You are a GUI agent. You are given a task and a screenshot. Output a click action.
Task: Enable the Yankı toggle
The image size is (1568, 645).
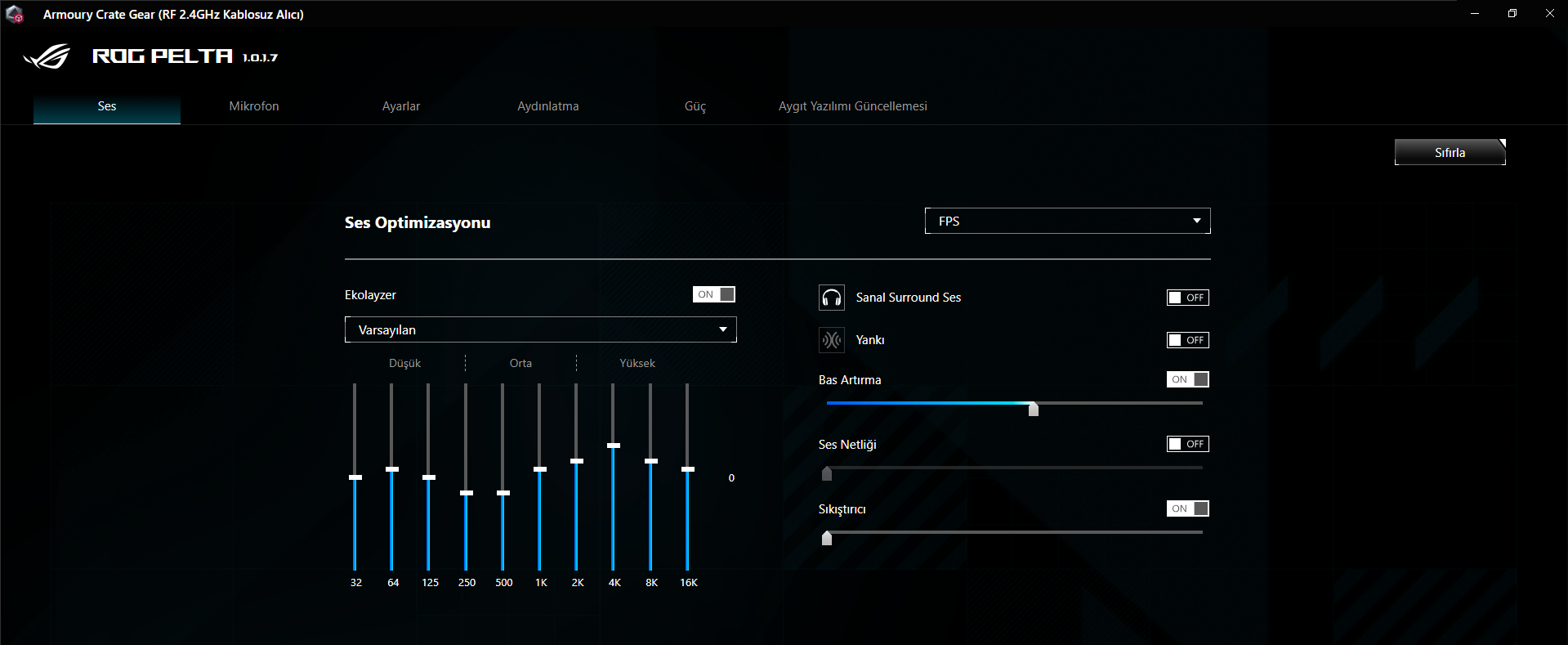click(x=1188, y=340)
